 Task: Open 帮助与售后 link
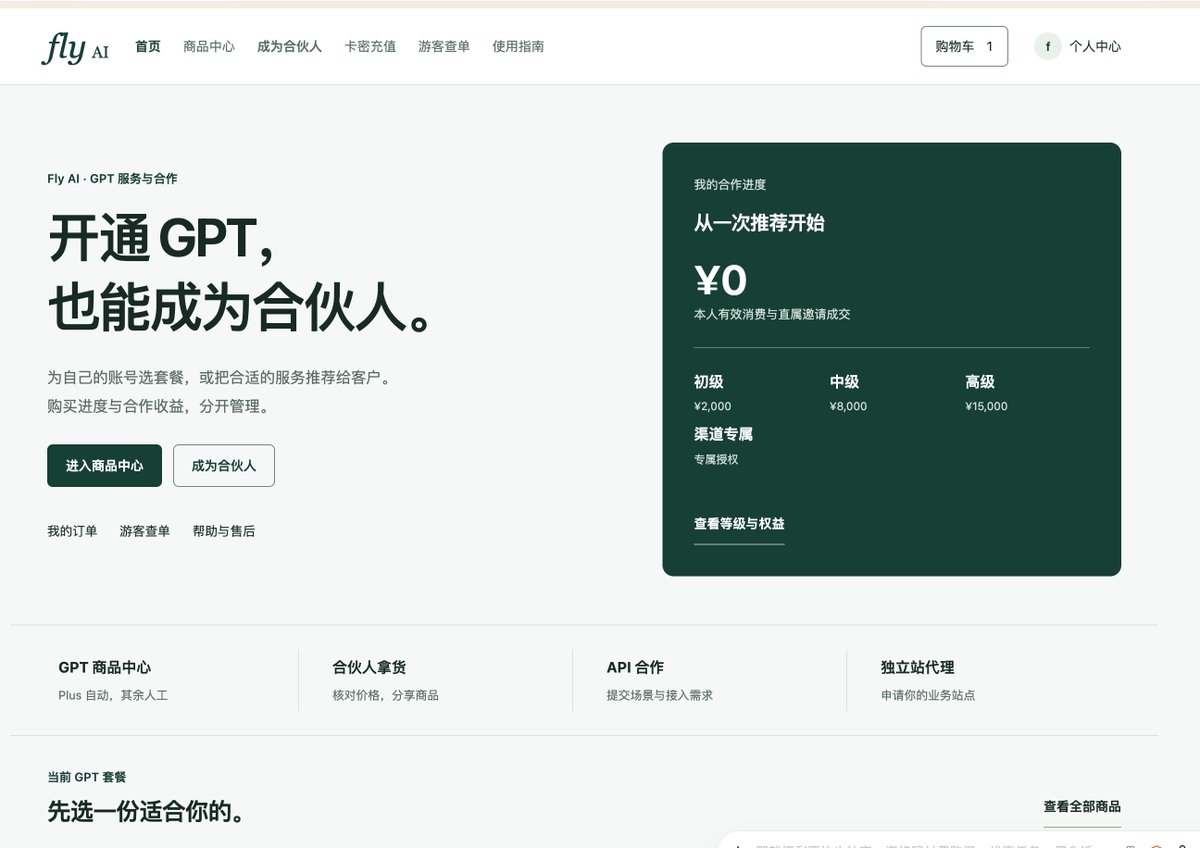pos(224,531)
